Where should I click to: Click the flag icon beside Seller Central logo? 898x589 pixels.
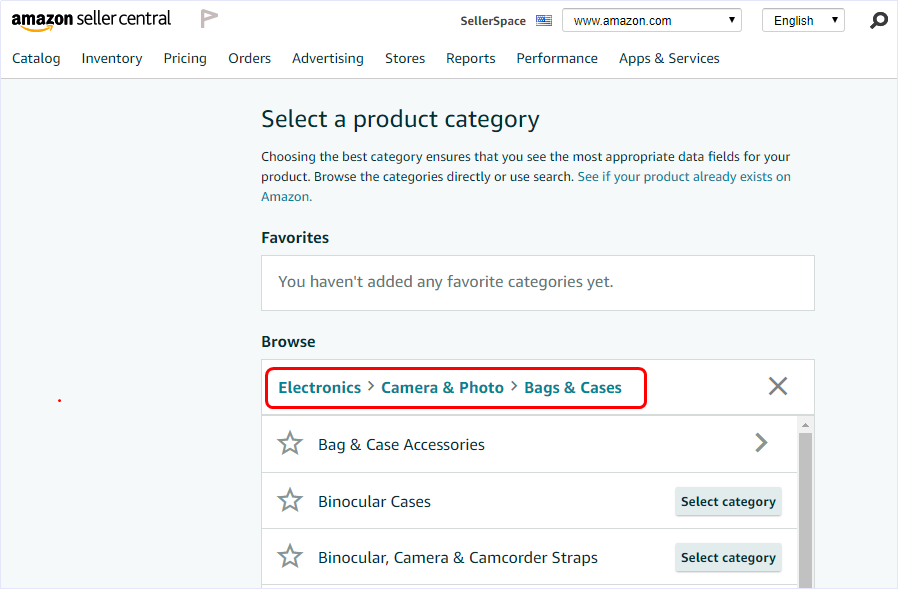(209, 19)
